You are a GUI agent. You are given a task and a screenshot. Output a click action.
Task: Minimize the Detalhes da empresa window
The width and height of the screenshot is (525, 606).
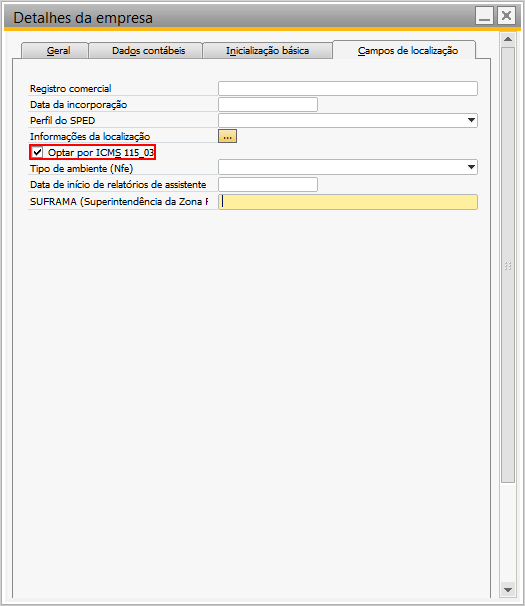[484, 16]
